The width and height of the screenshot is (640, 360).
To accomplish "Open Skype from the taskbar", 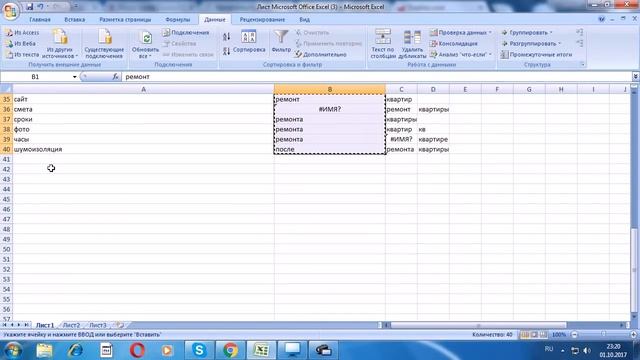I will point(199,350).
